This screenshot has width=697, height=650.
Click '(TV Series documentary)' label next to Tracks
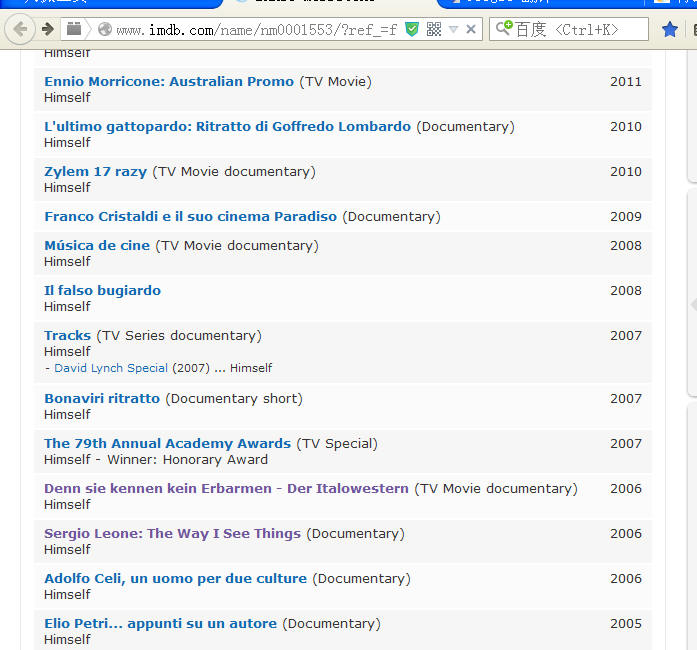179,336
